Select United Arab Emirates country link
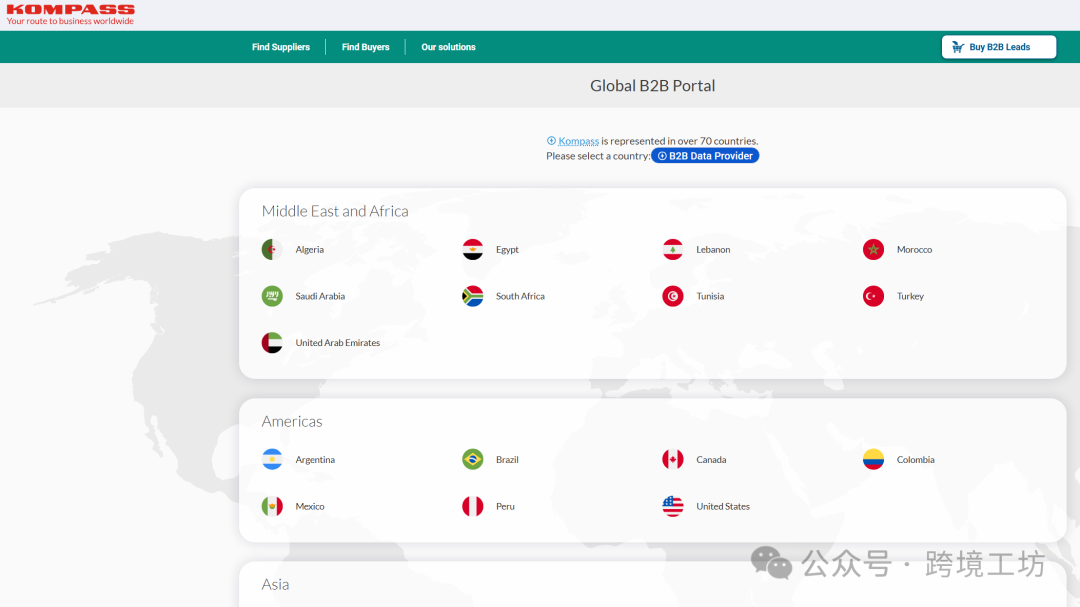 point(337,343)
